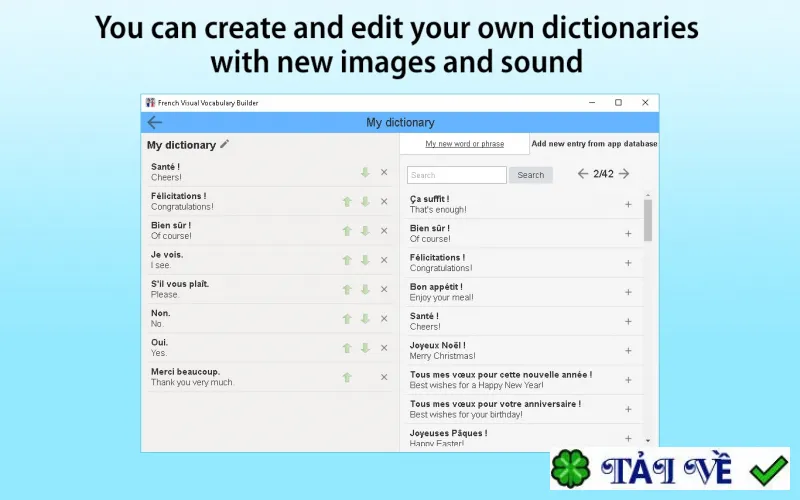Click the 2/42 page indicator
Viewport: 800px width, 500px height.
tap(603, 174)
